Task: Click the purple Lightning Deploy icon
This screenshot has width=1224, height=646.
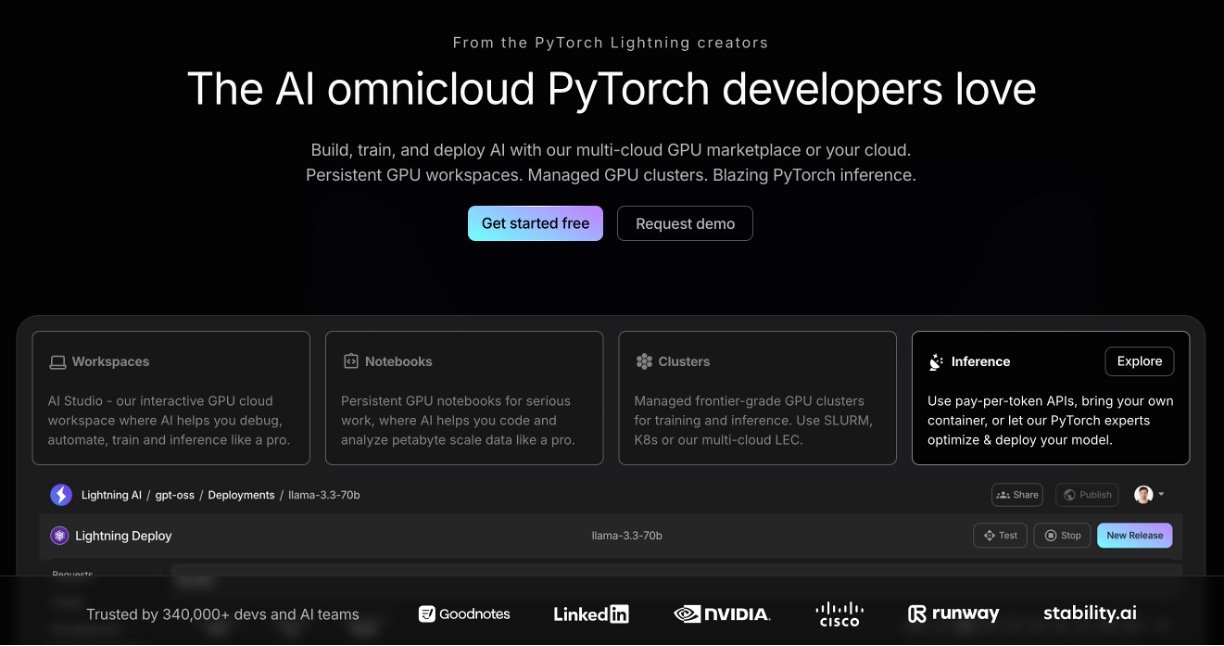Action: 59,536
